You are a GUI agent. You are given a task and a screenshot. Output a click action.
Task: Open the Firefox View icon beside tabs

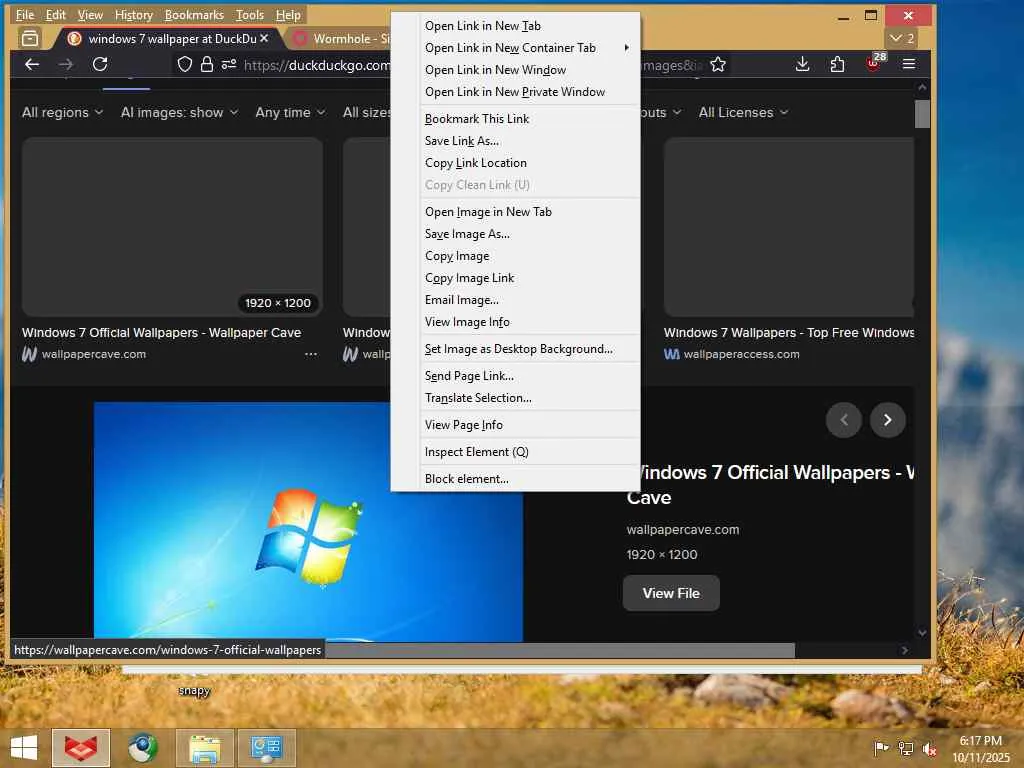[x=29, y=39]
